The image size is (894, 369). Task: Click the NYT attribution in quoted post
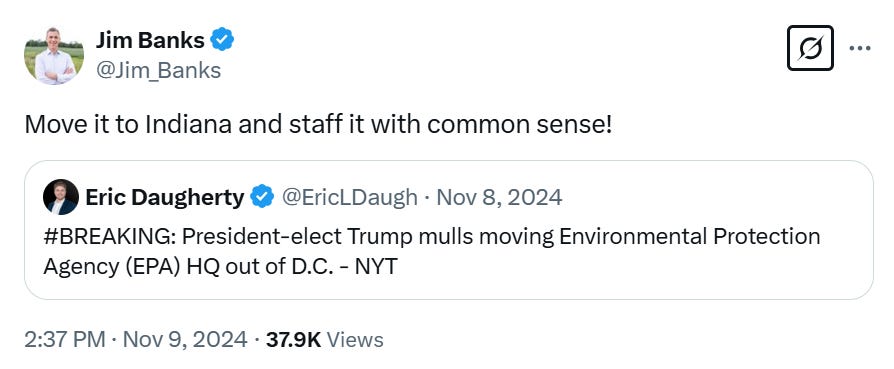376,266
